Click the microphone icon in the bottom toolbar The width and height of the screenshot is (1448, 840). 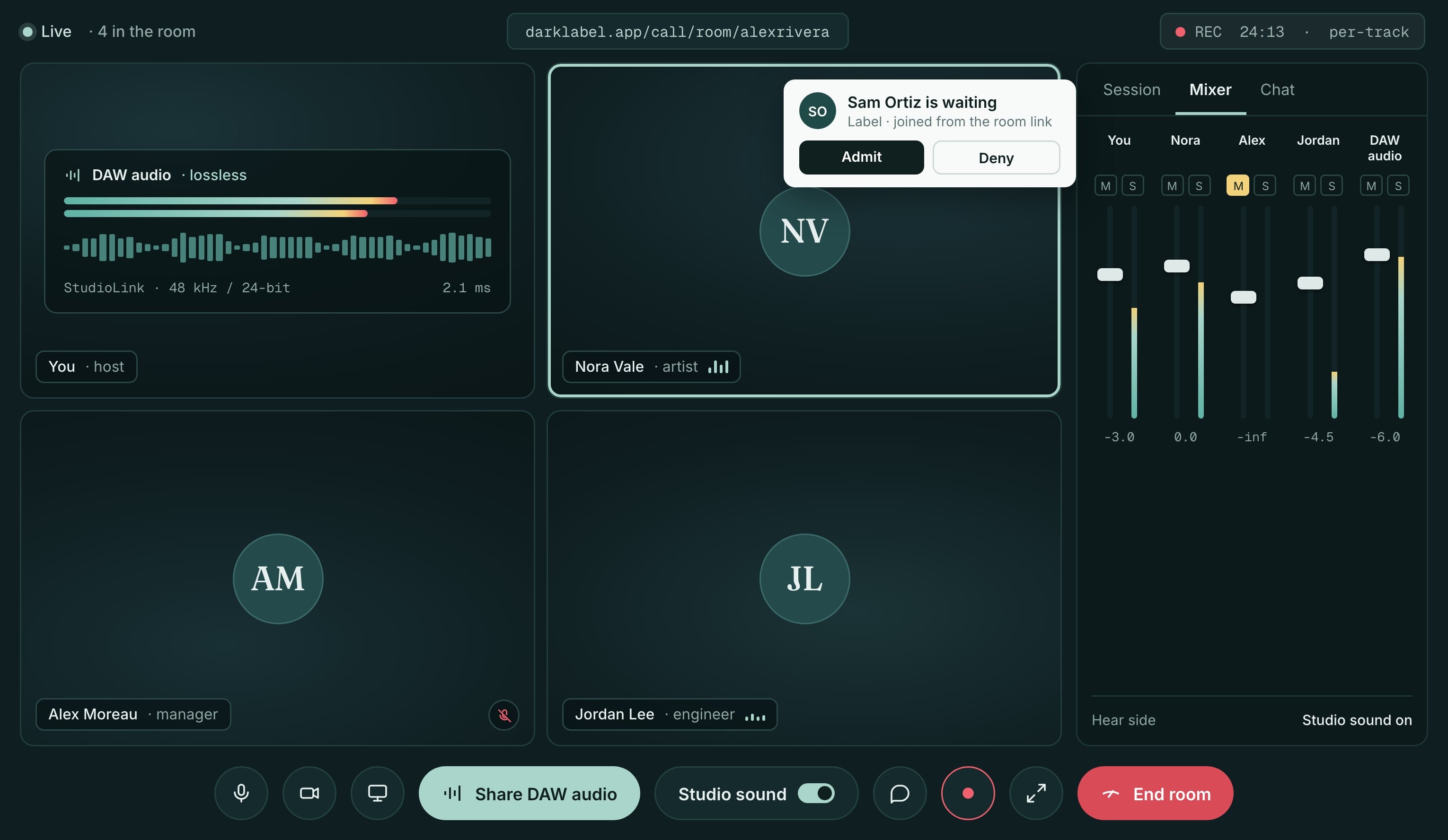point(241,793)
